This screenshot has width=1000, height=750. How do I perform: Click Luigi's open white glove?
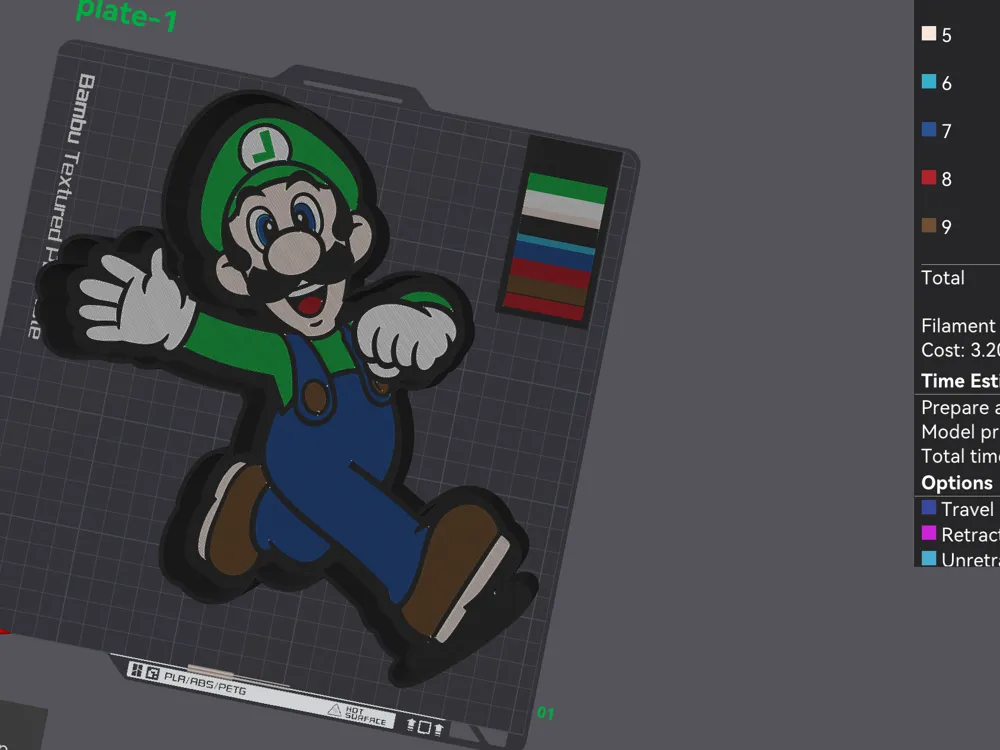pos(135,300)
